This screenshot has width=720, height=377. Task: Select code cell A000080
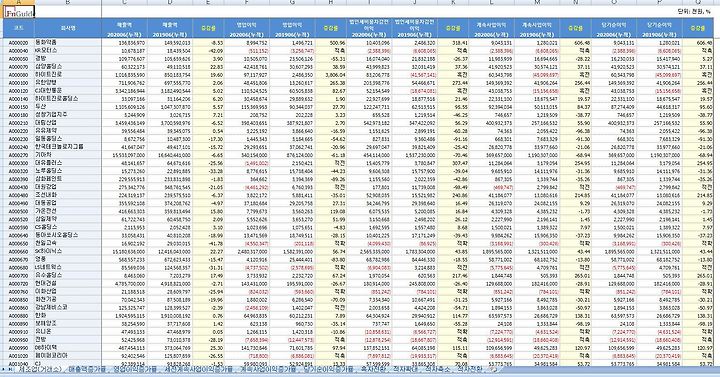click(x=18, y=74)
